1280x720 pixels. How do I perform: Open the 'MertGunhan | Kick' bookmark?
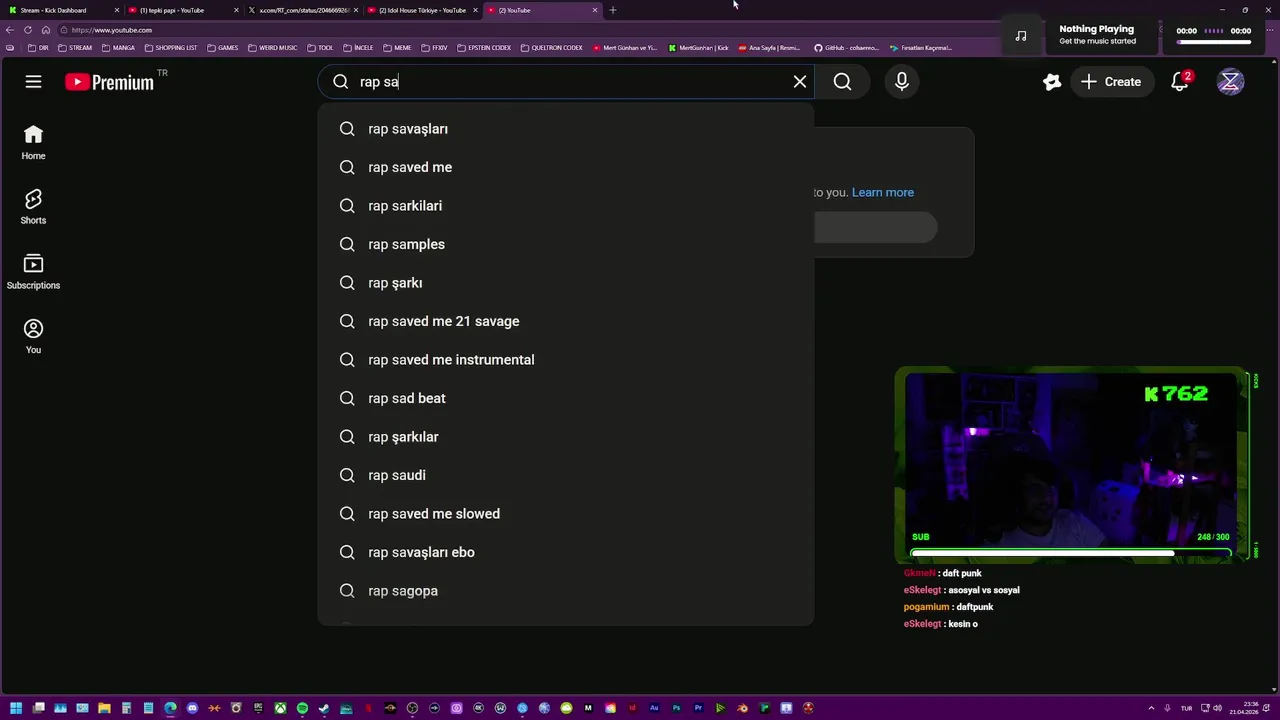(699, 48)
